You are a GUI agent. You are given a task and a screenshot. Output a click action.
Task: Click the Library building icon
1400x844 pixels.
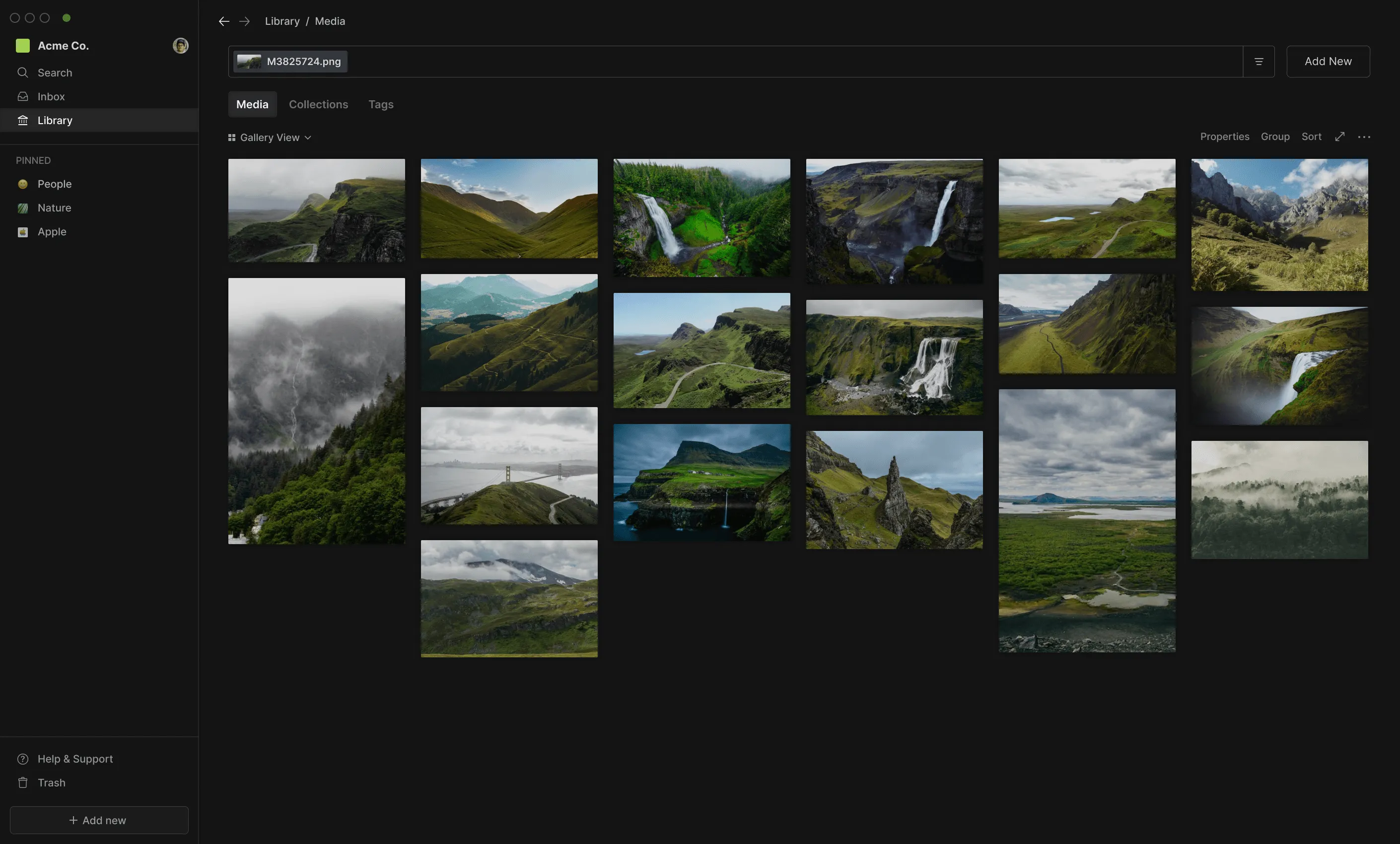click(23, 120)
